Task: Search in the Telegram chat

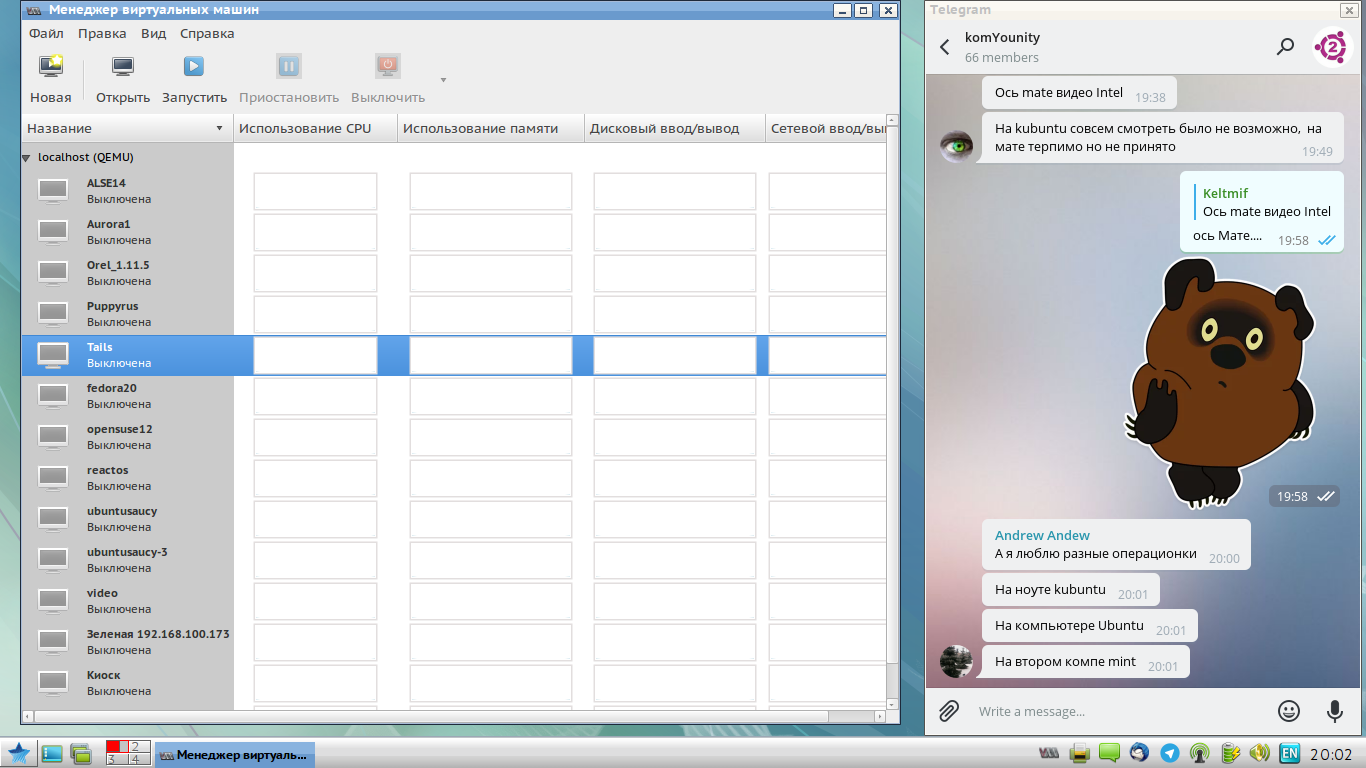Action: [x=1285, y=47]
